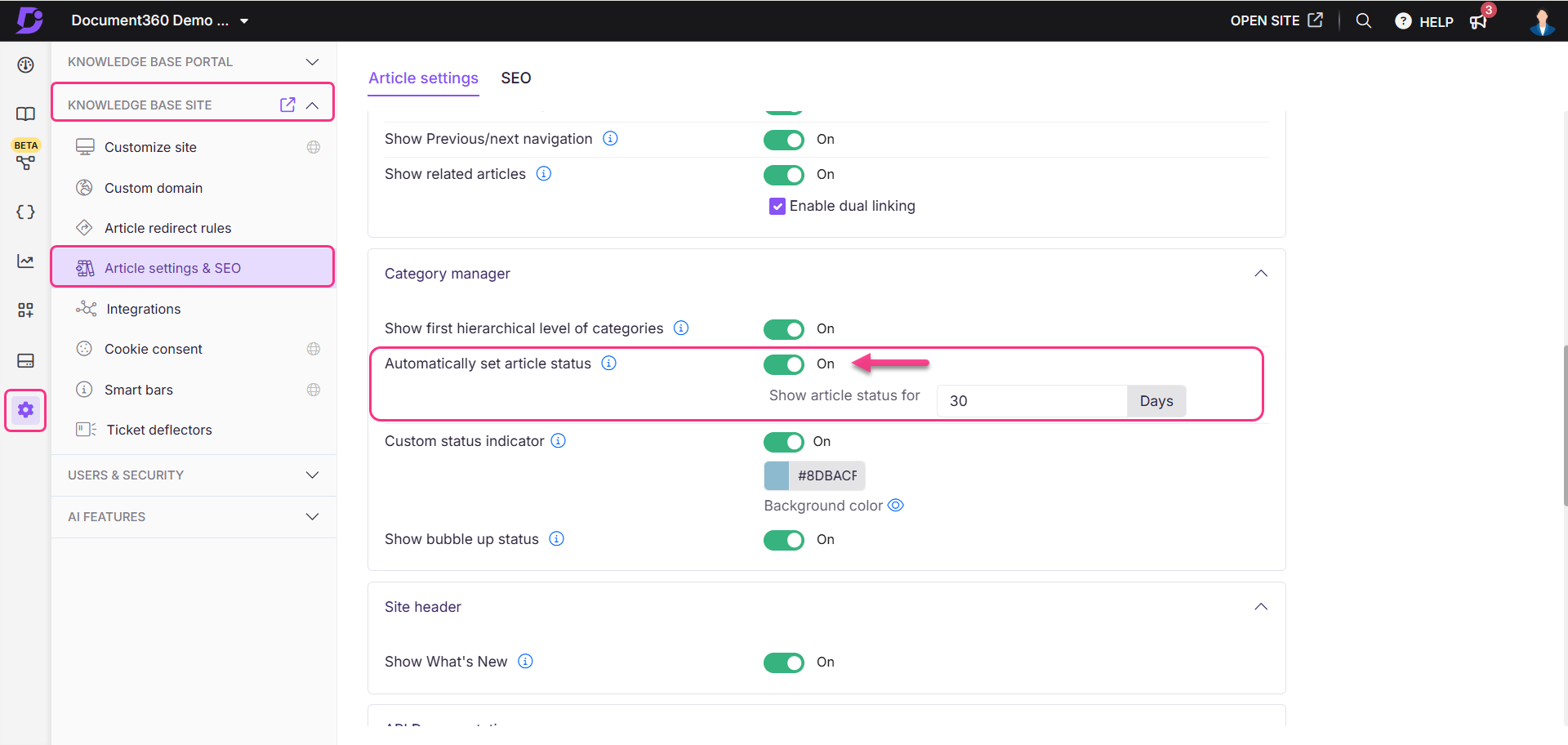Toggle Custom status indicator switch

click(784, 442)
